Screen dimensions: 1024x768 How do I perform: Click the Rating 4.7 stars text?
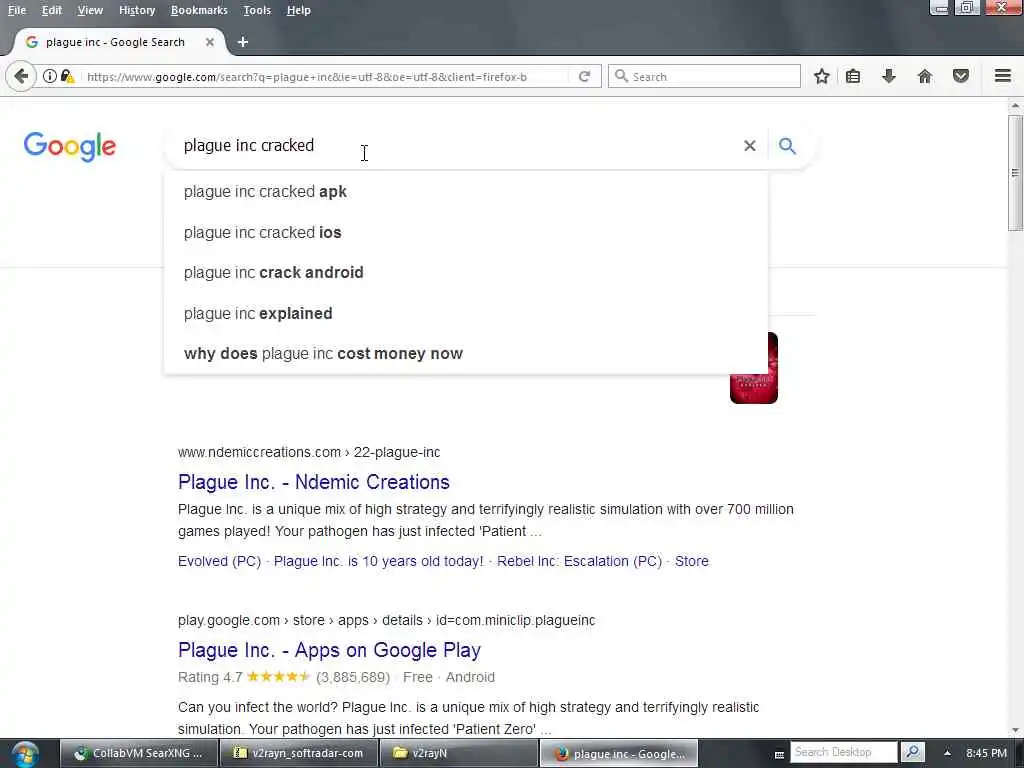pos(244,677)
